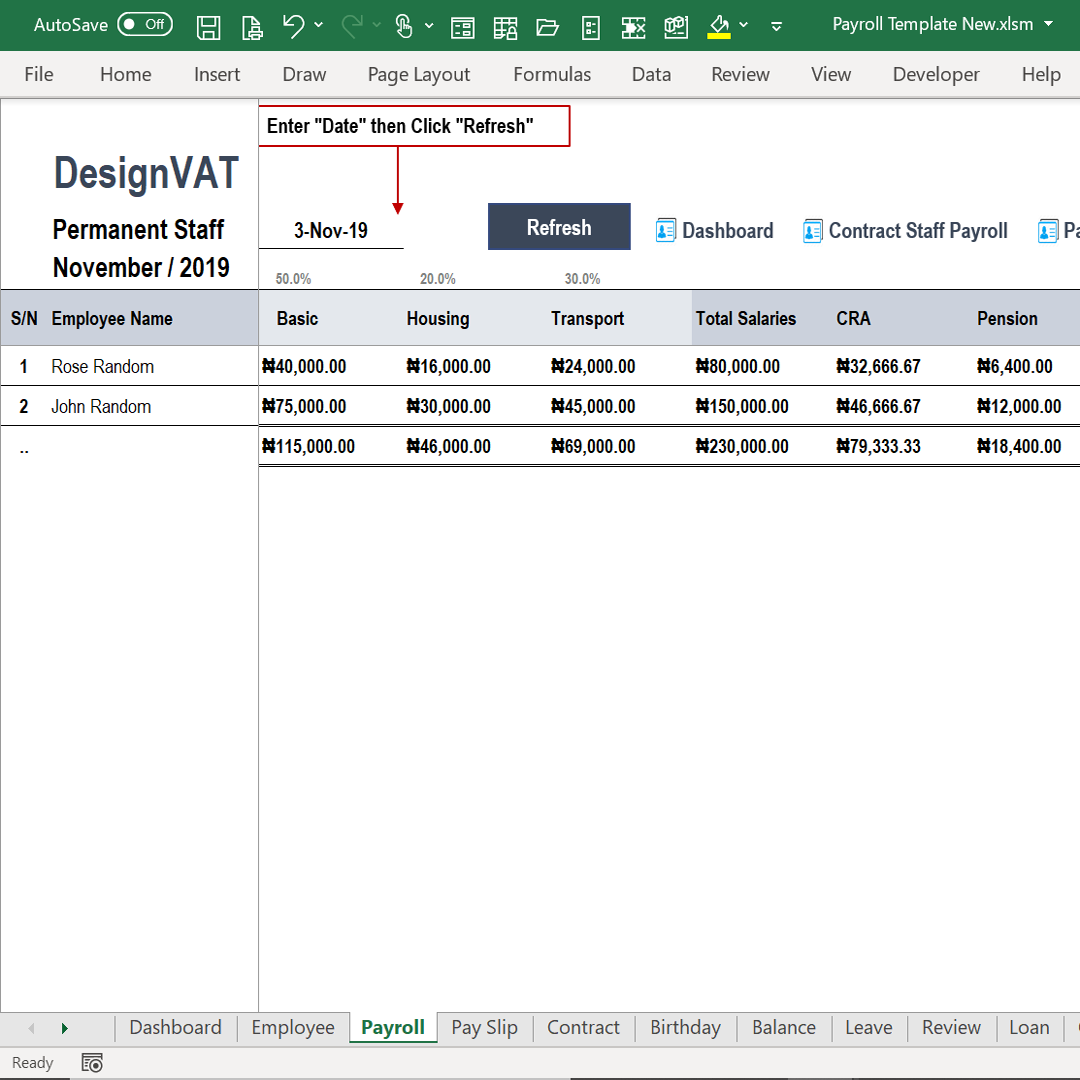This screenshot has width=1080, height=1080.
Task: Select the Dashboard navigation card icon
Action: 666,230
